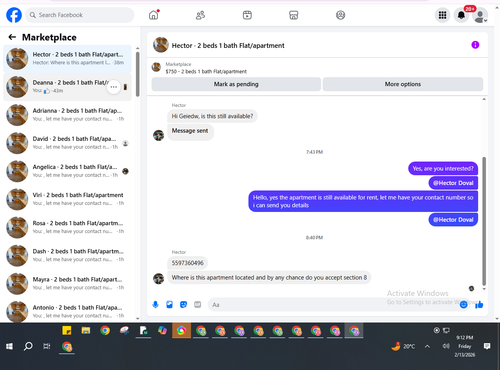Click the 'Yes, are you interested?' message

click(443, 169)
